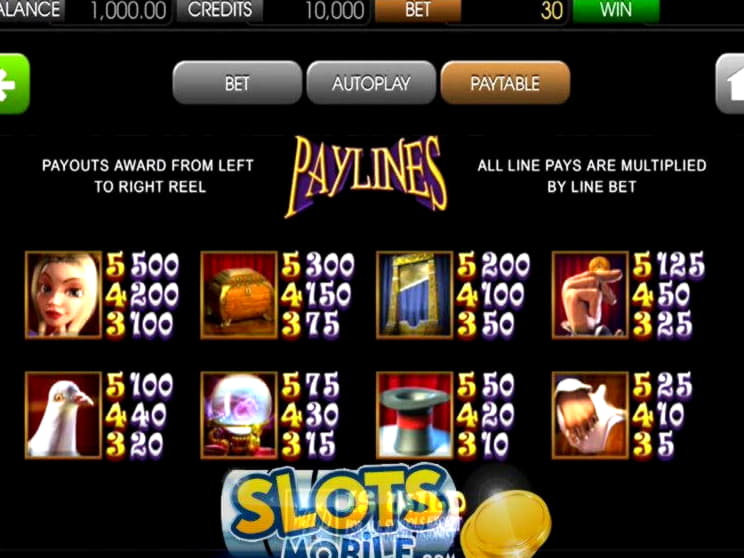Select the blonde woman symbol icon
The image size is (744, 558).
pyautogui.click(x=63, y=295)
